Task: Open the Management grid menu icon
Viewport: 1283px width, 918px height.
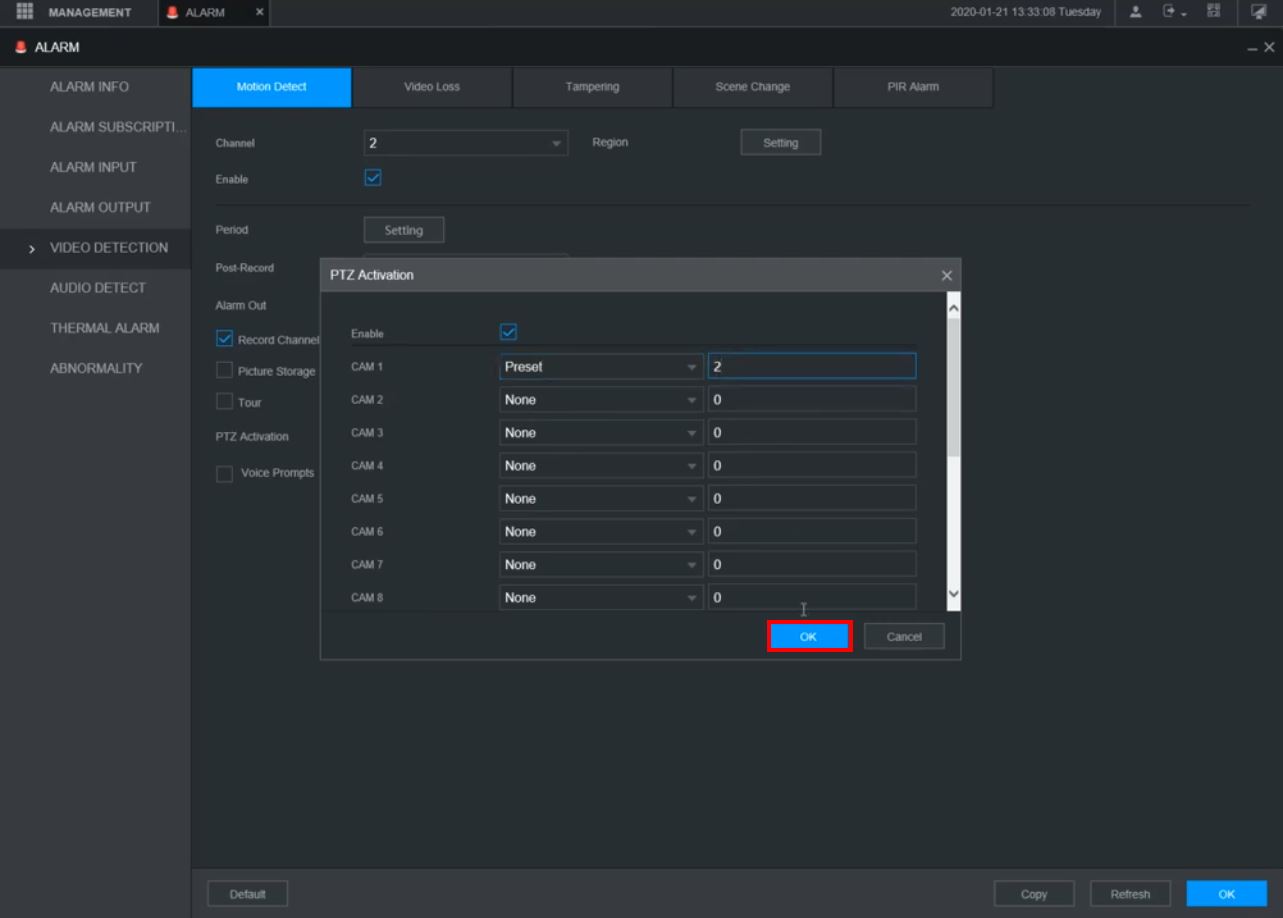Action: click(25, 12)
